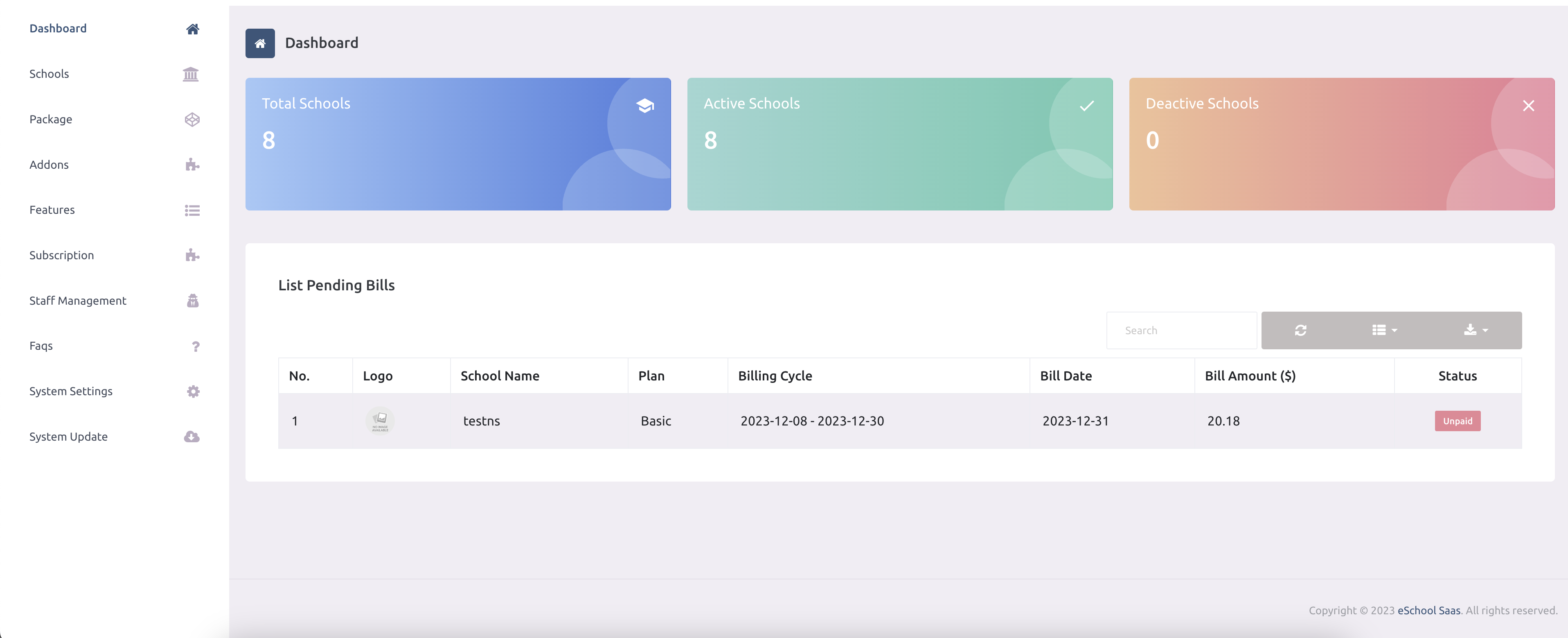This screenshot has width=1568, height=638.
Task: Expand sorting on the School Name column header
Action: [500, 376]
